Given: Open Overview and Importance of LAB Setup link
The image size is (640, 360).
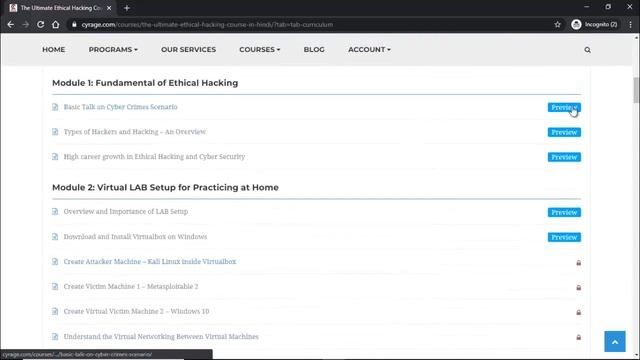Looking at the screenshot, I should pos(126,211).
